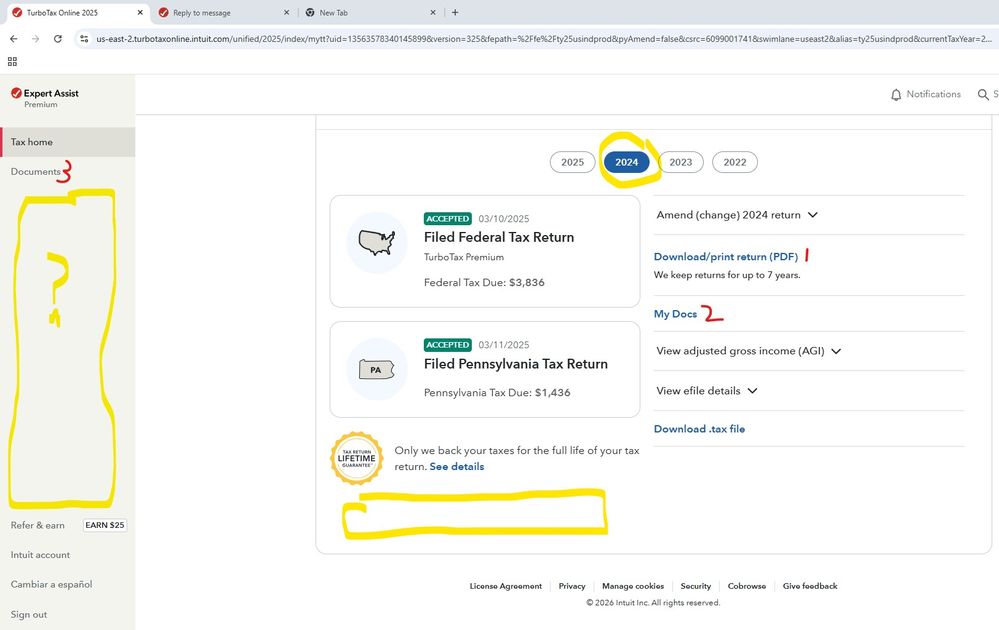The height and width of the screenshot is (630, 999).
Task: Switch to the TurboTax Online 2025 tab
Action: tap(76, 12)
